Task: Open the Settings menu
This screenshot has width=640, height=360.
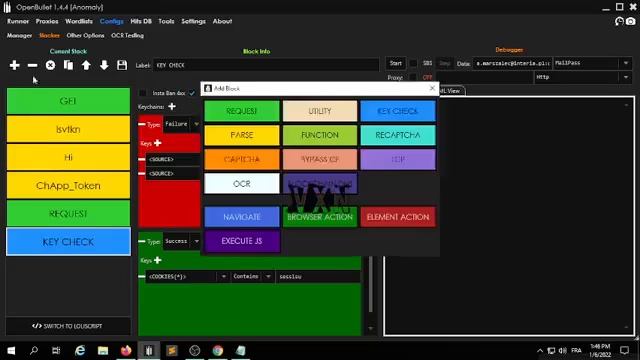Action: tap(193, 21)
